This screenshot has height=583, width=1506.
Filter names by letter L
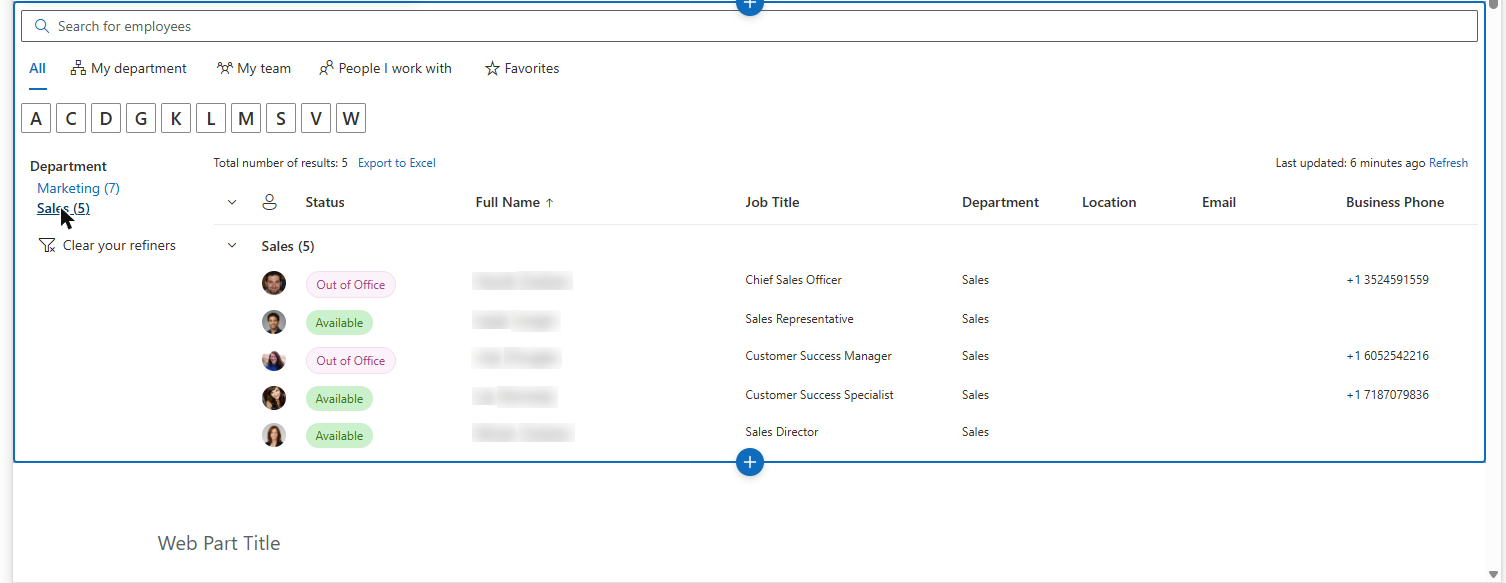coord(211,119)
